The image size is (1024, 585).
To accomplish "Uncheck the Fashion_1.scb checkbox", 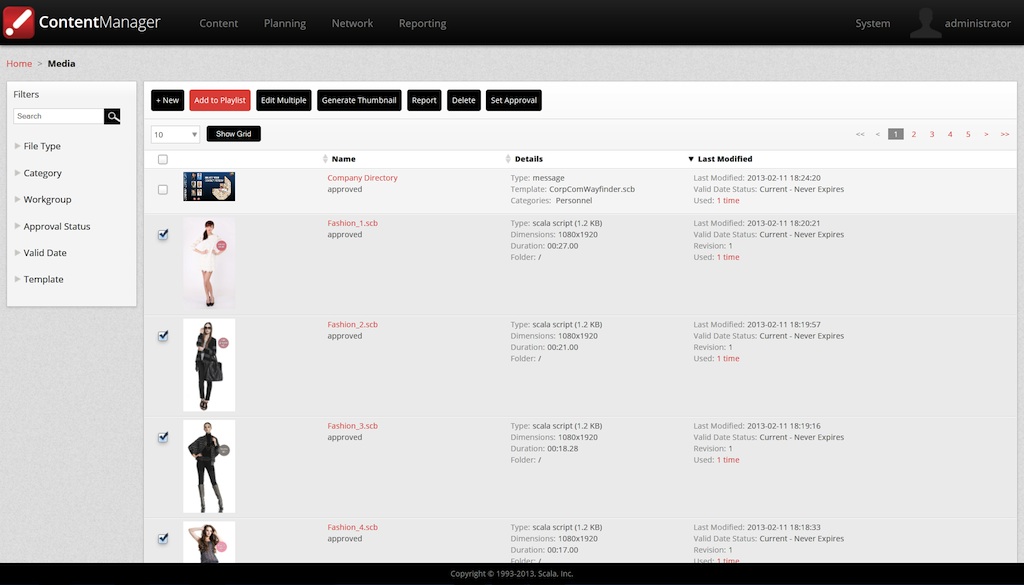I will tap(163, 235).
